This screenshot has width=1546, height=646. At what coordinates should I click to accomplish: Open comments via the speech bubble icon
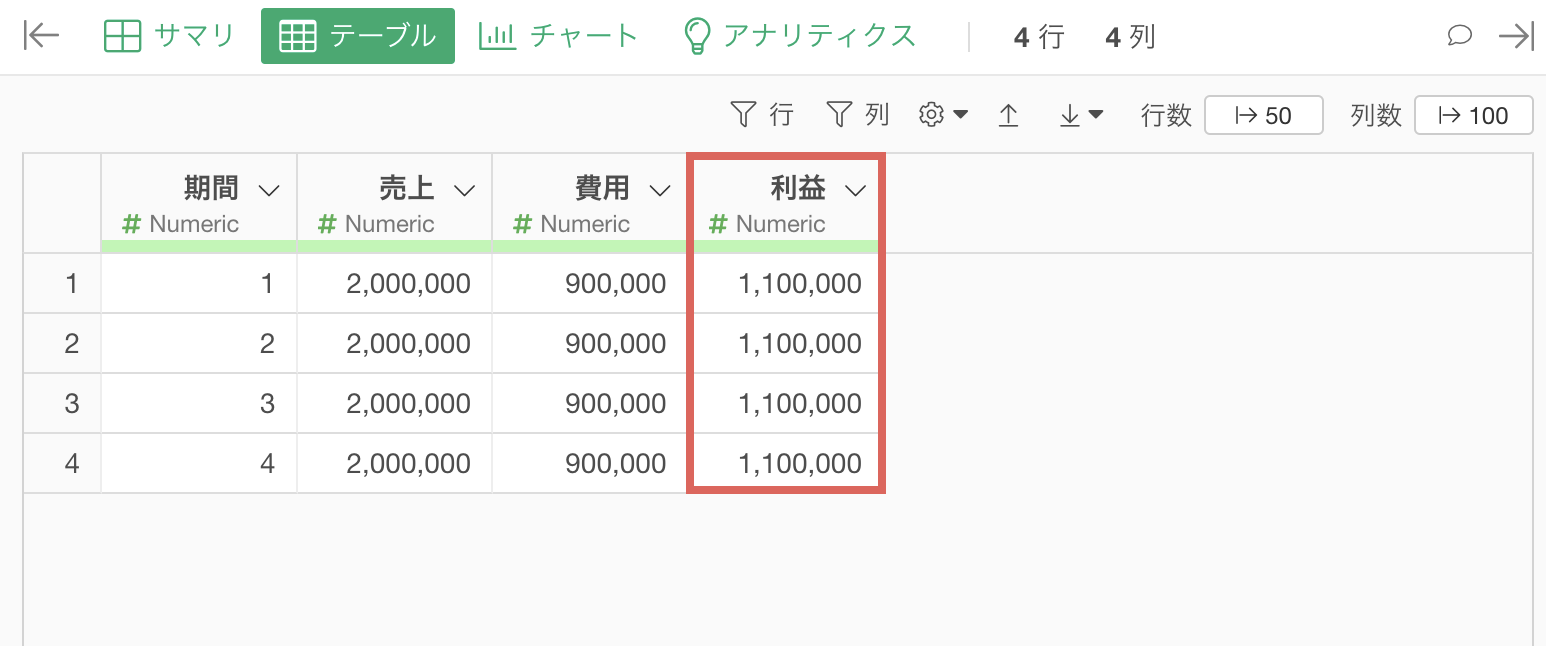pos(1460,36)
